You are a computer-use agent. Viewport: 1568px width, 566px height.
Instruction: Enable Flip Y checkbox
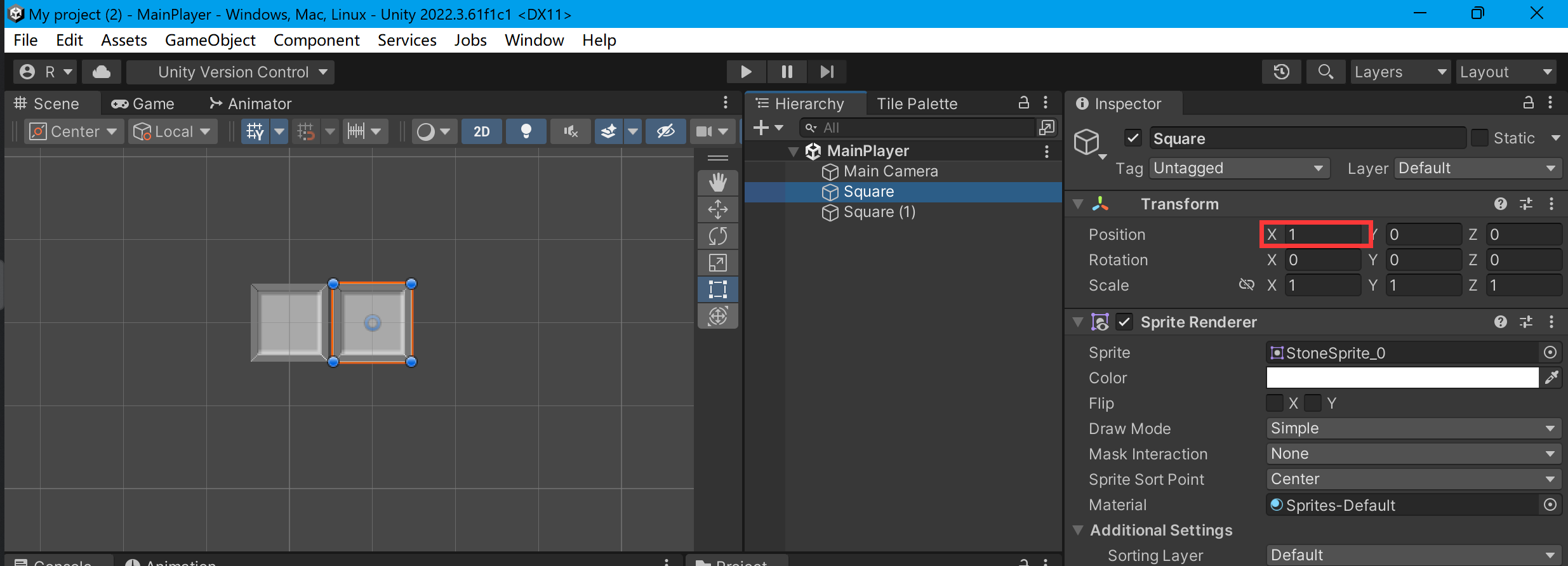pyautogui.click(x=1313, y=403)
